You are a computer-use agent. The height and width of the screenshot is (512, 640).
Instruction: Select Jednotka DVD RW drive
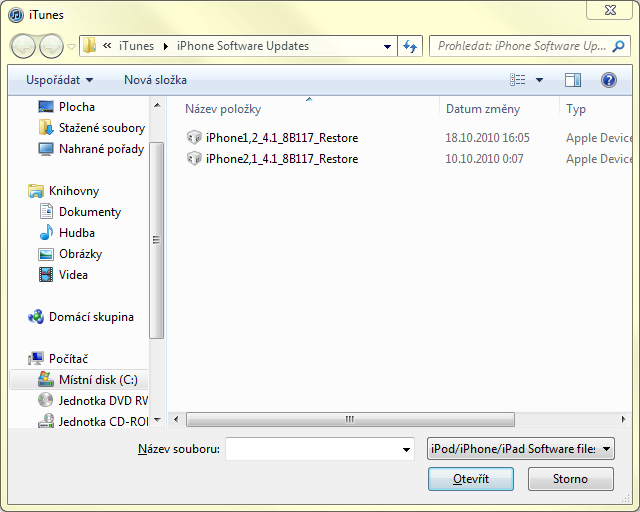click(93, 401)
